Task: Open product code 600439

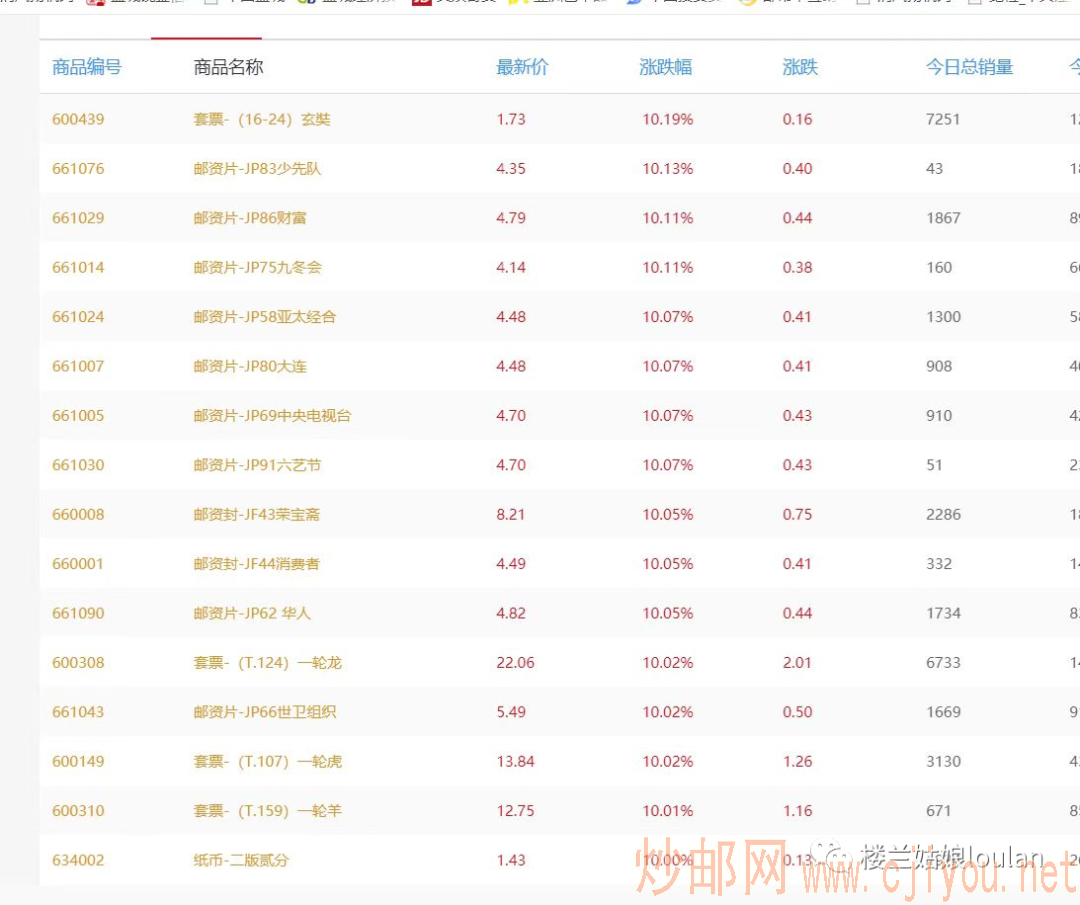Action: point(78,119)
